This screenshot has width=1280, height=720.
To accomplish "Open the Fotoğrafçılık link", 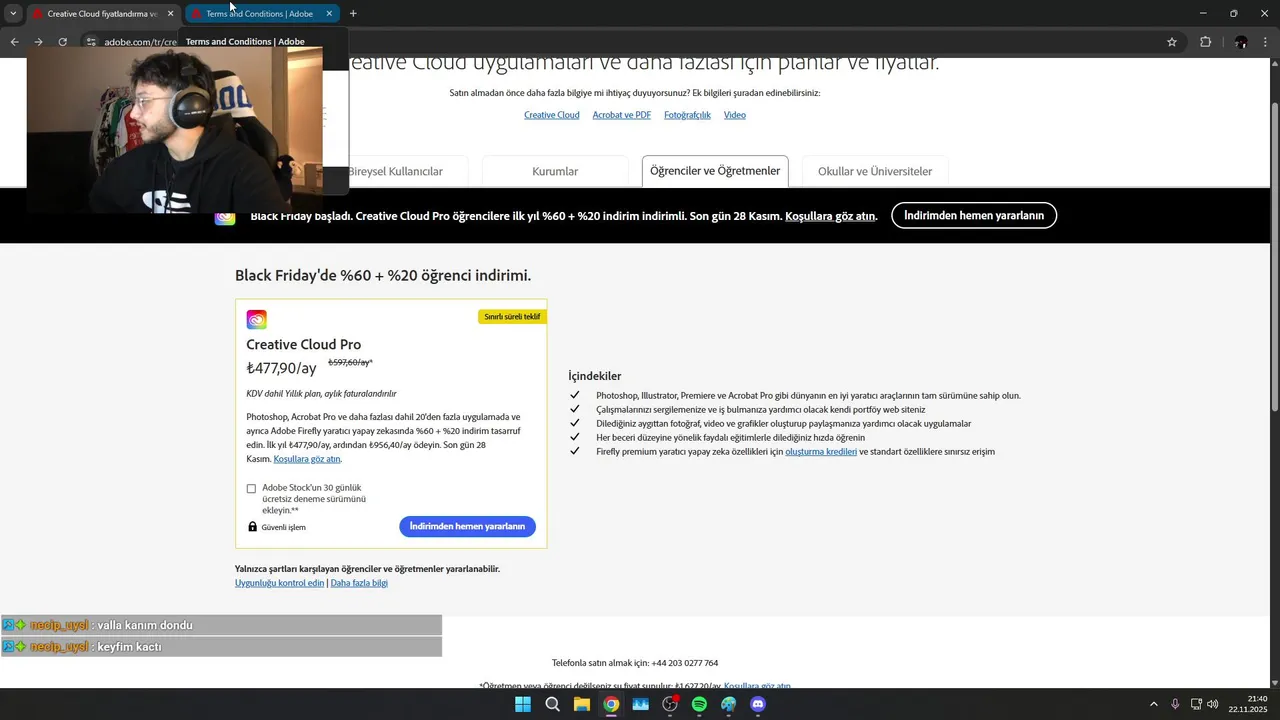I will 687,115.
